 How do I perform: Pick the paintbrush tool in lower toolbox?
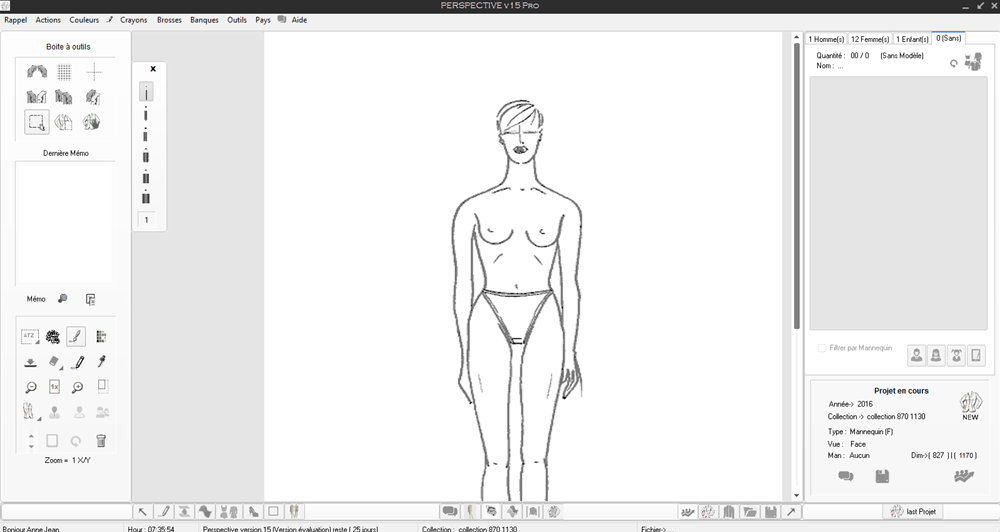[77, 337]
